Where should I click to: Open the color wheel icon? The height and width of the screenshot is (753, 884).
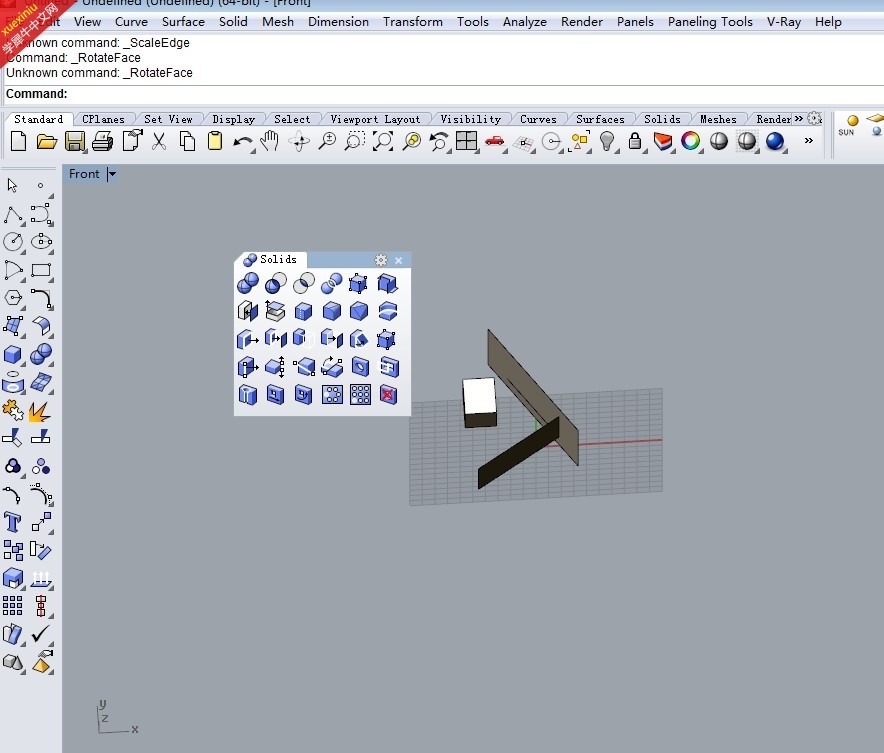point(691,141)
